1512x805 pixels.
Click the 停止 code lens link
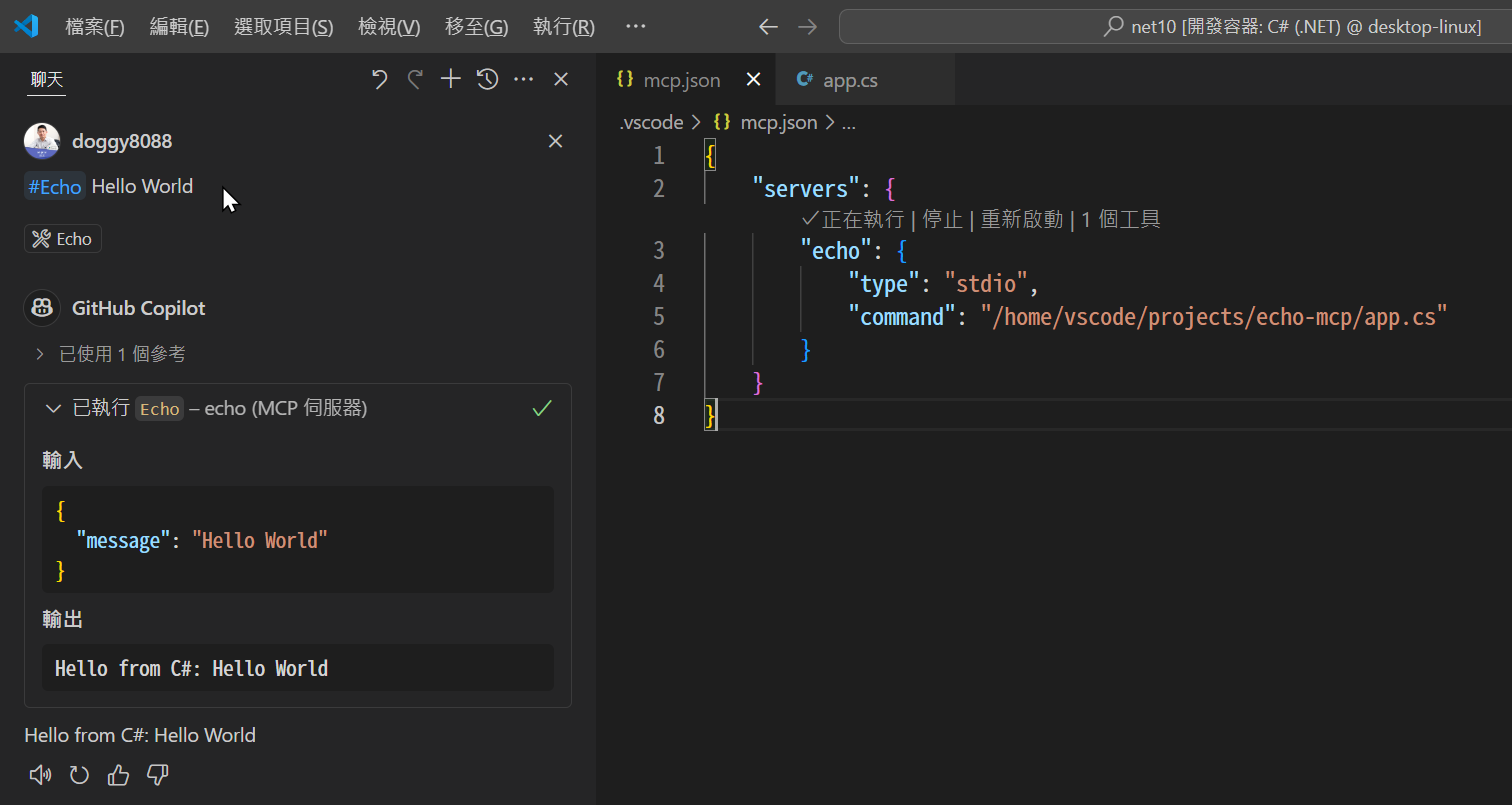pyautogui.click(x=941, y=220)
